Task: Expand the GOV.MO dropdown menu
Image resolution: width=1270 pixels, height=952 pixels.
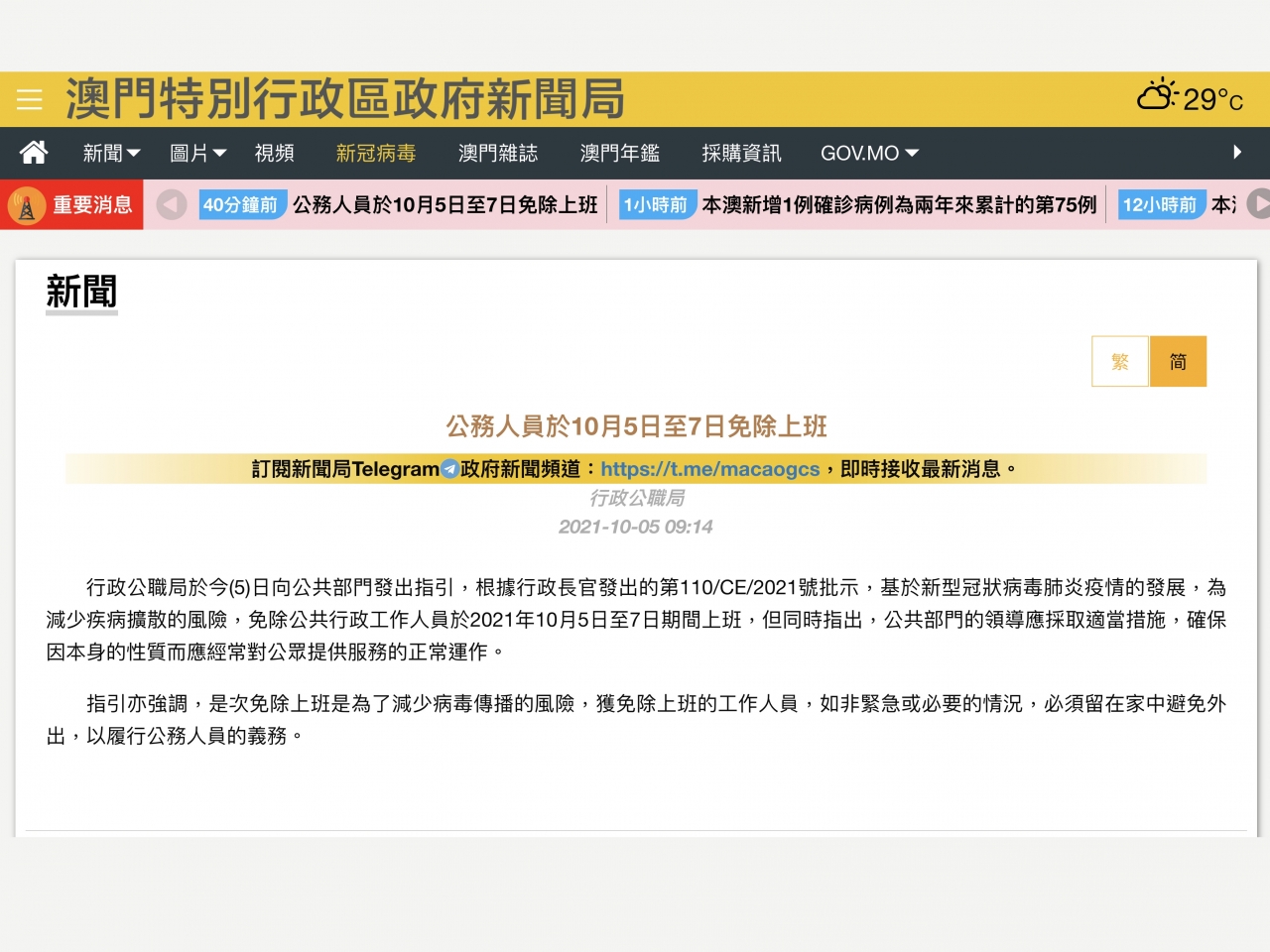Action: 869,153
